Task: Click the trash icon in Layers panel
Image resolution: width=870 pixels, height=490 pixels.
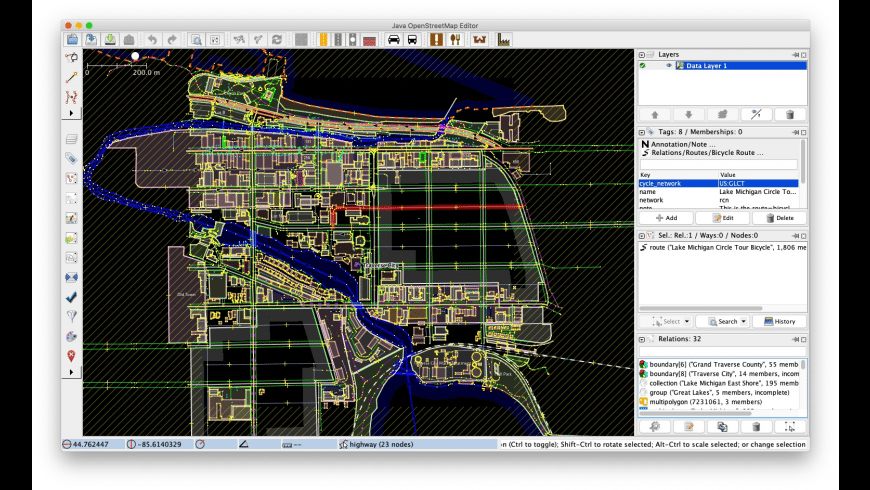Action: click(x=790, y=115)
